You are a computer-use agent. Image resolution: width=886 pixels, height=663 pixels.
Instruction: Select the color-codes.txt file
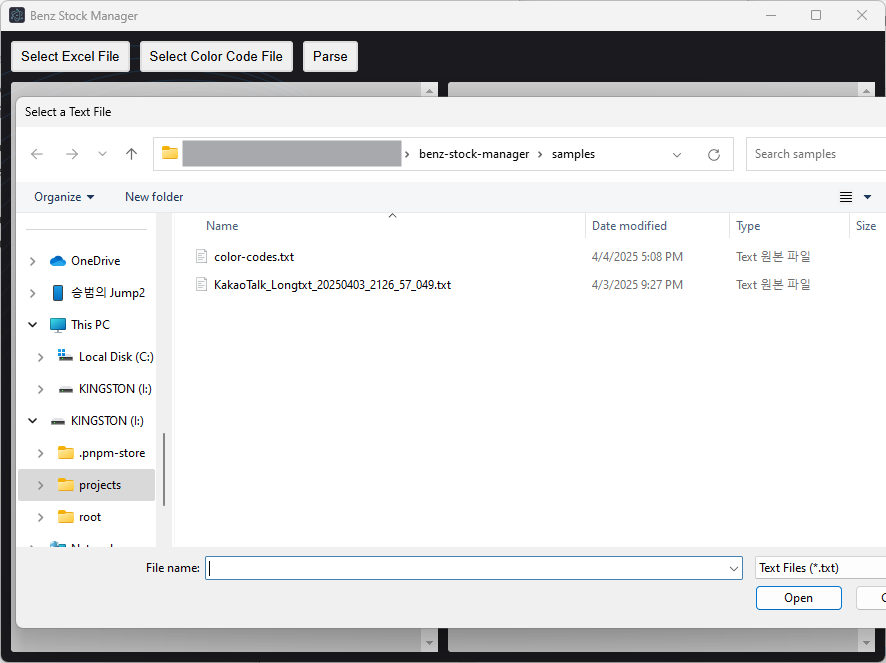tap(254, 257)
